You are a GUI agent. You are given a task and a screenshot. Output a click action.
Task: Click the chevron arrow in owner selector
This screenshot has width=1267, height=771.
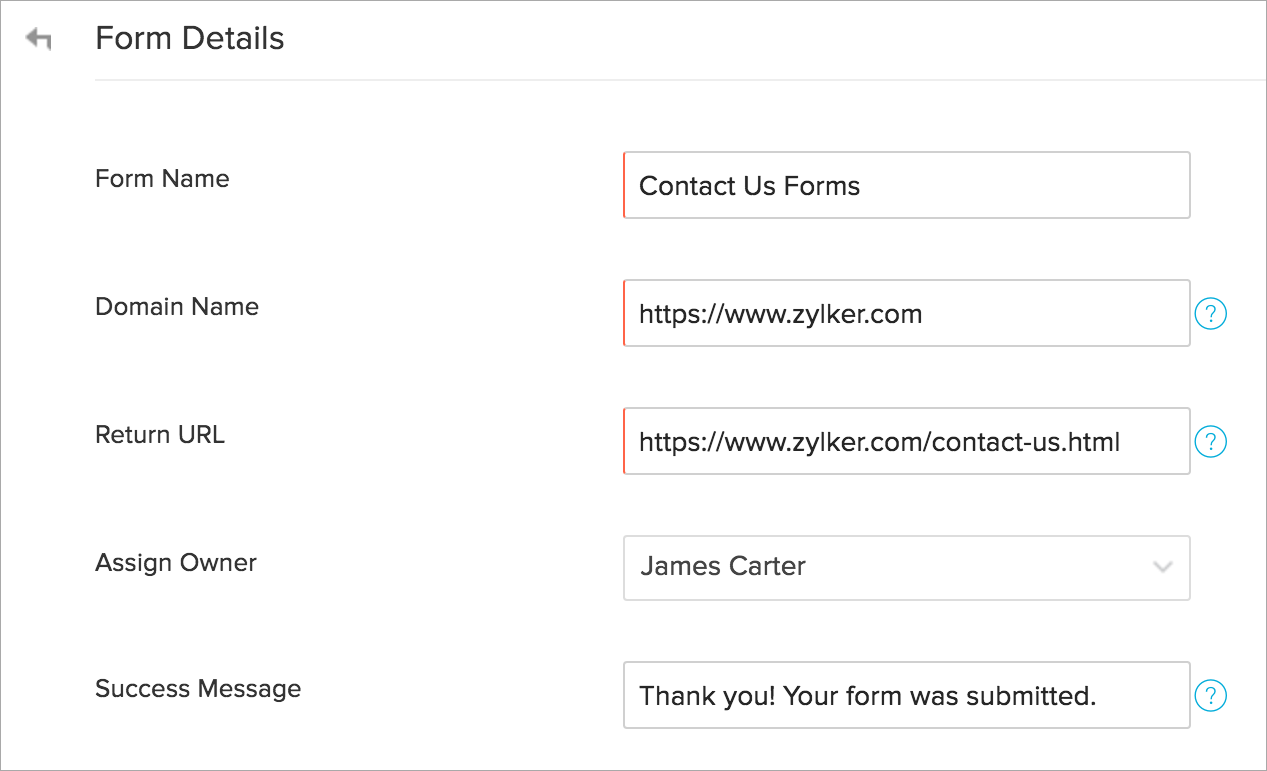1162,567
